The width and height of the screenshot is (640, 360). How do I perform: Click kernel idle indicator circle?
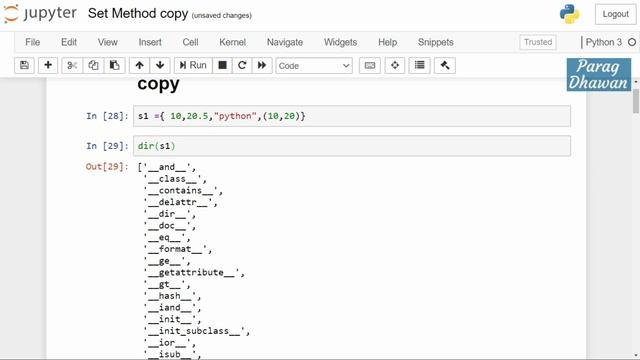click(632, 42)
